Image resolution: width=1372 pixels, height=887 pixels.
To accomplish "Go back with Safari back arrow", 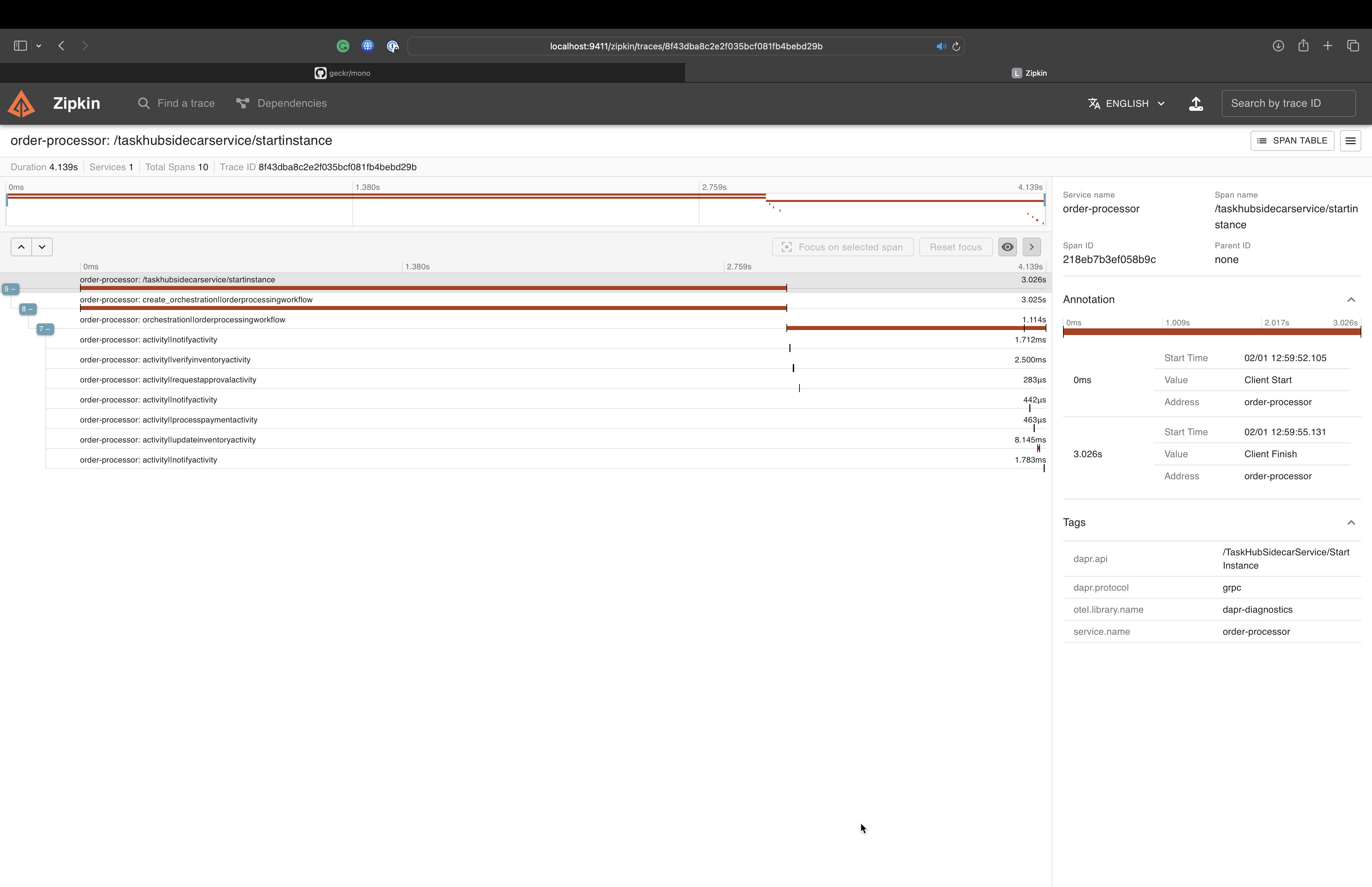I will pyautogui.click(x=61, y=45).
